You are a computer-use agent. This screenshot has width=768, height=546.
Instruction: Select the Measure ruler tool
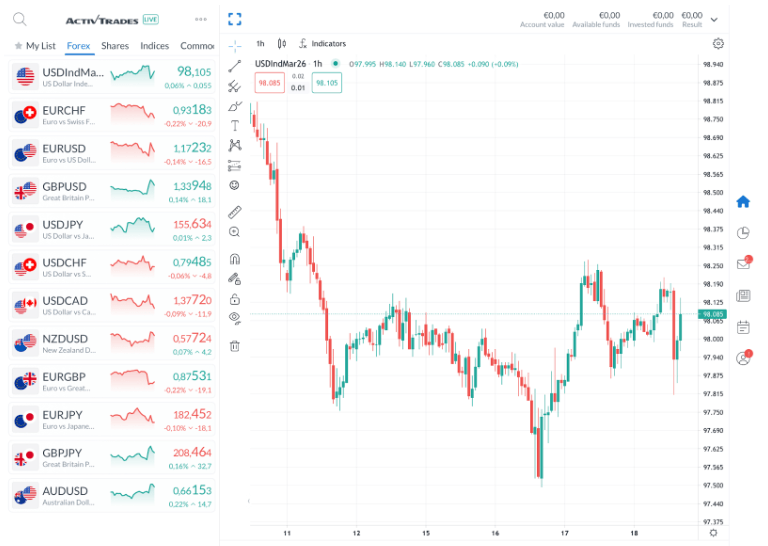[235, 212]
